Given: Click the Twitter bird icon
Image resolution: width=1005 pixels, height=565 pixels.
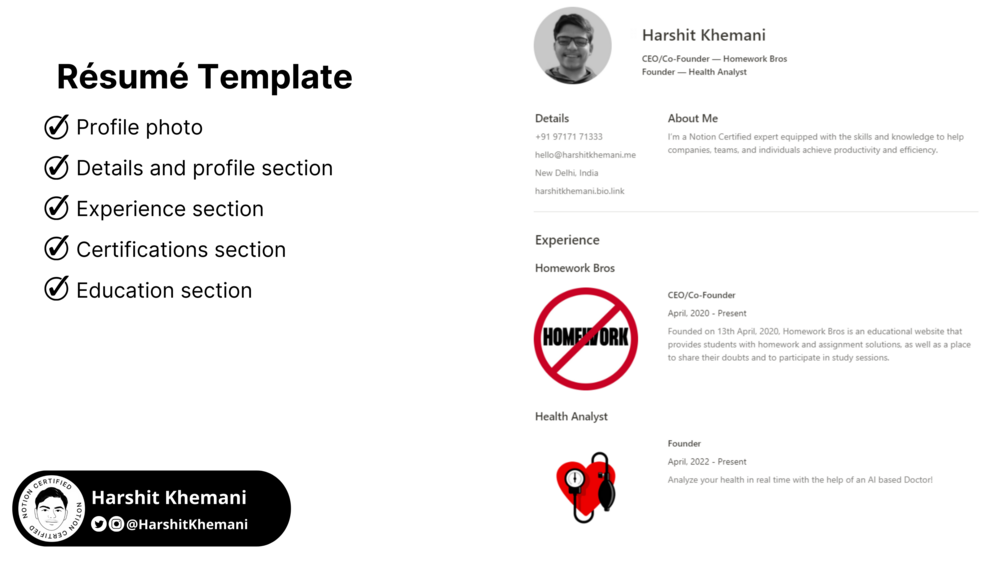Looking at the screenshot, I should [99, 524].
